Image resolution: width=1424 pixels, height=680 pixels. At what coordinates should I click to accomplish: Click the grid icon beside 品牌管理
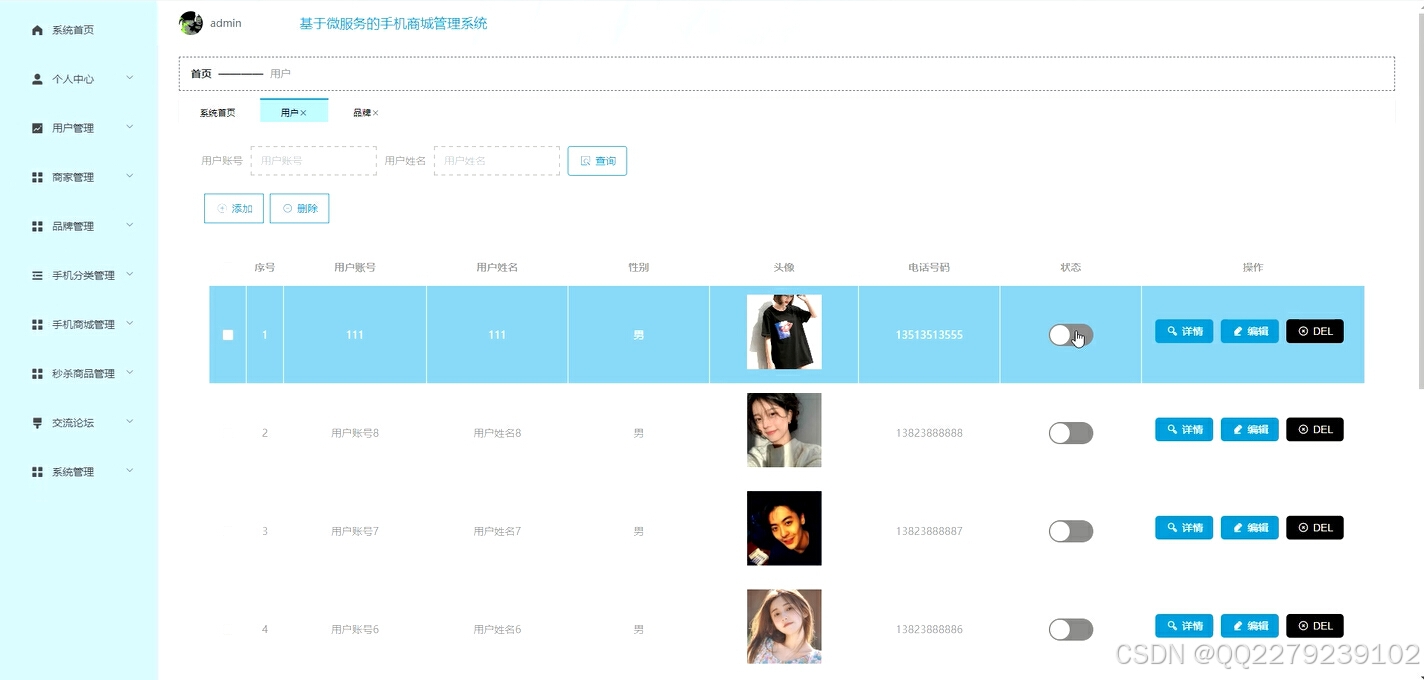(x=38, y=226)
